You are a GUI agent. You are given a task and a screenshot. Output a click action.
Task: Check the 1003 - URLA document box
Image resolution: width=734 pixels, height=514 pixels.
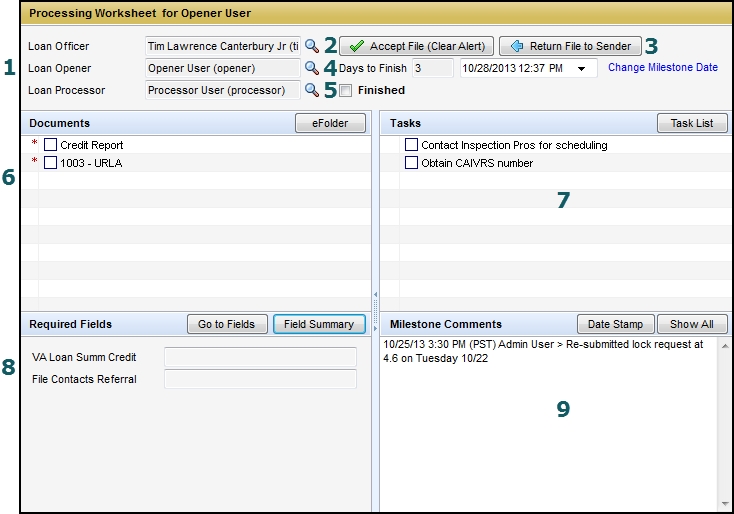pyautogui.click(x=51, y=163)
